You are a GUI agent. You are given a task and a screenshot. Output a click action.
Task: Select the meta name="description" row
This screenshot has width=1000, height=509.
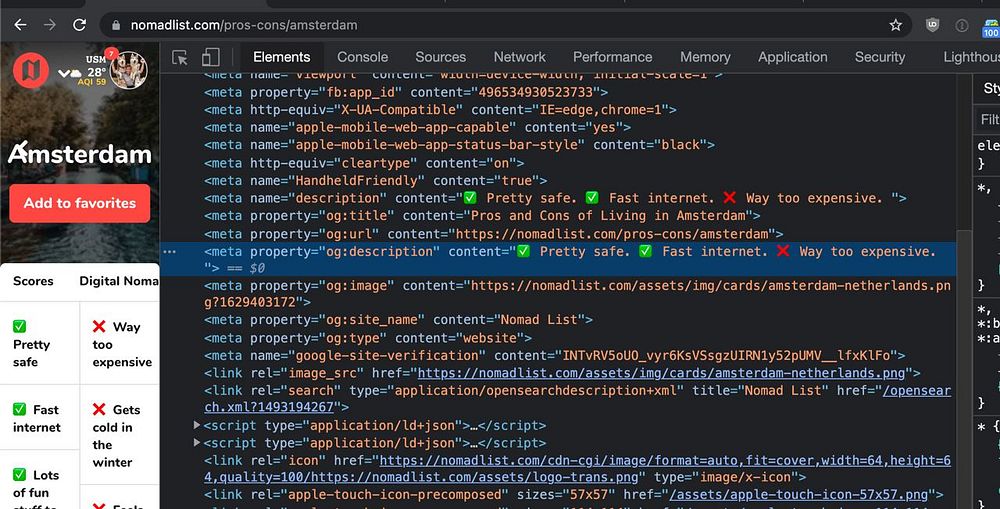click(555, 198)
